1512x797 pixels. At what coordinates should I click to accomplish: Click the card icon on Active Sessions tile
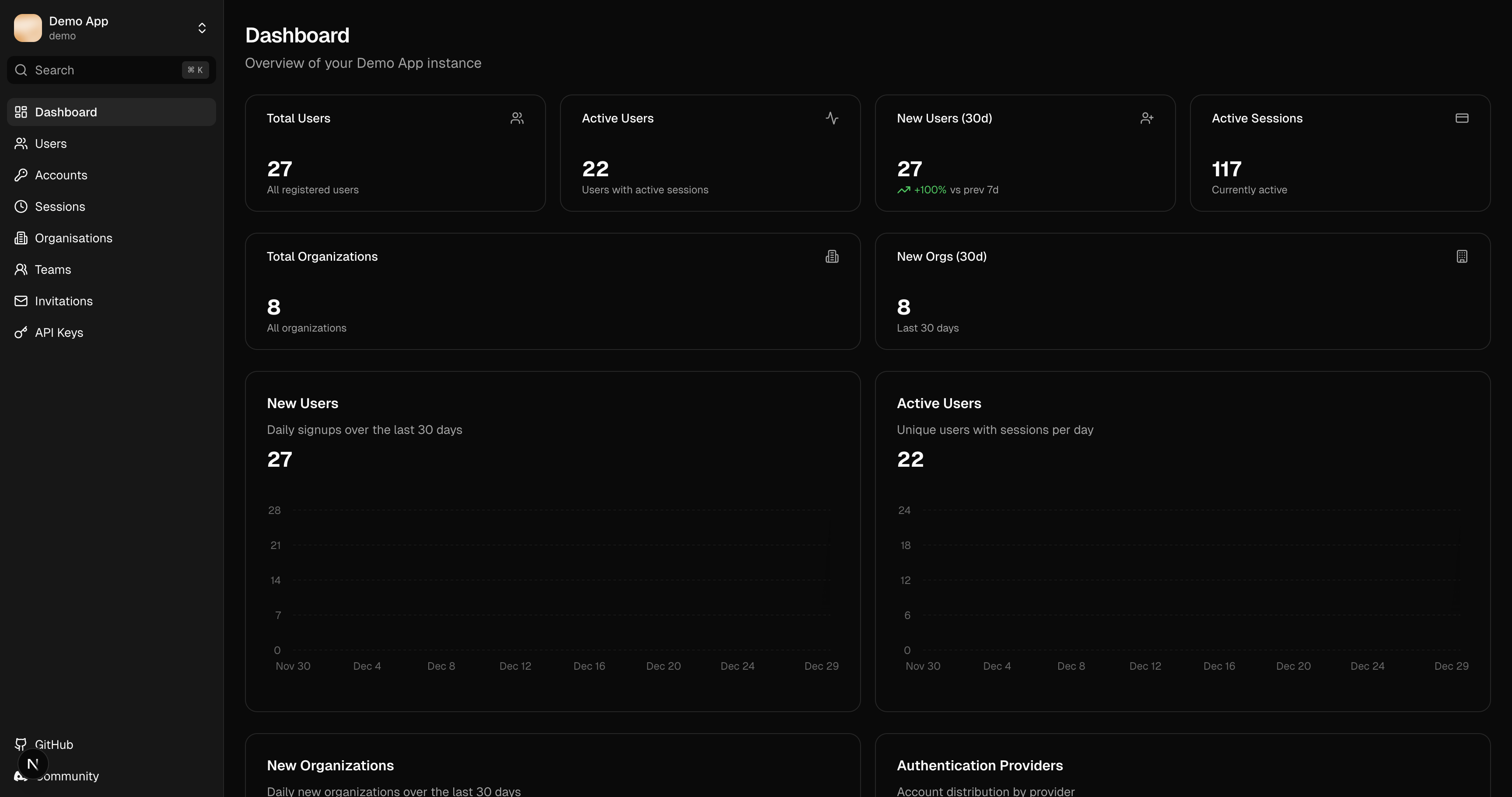click(1462, 118)
